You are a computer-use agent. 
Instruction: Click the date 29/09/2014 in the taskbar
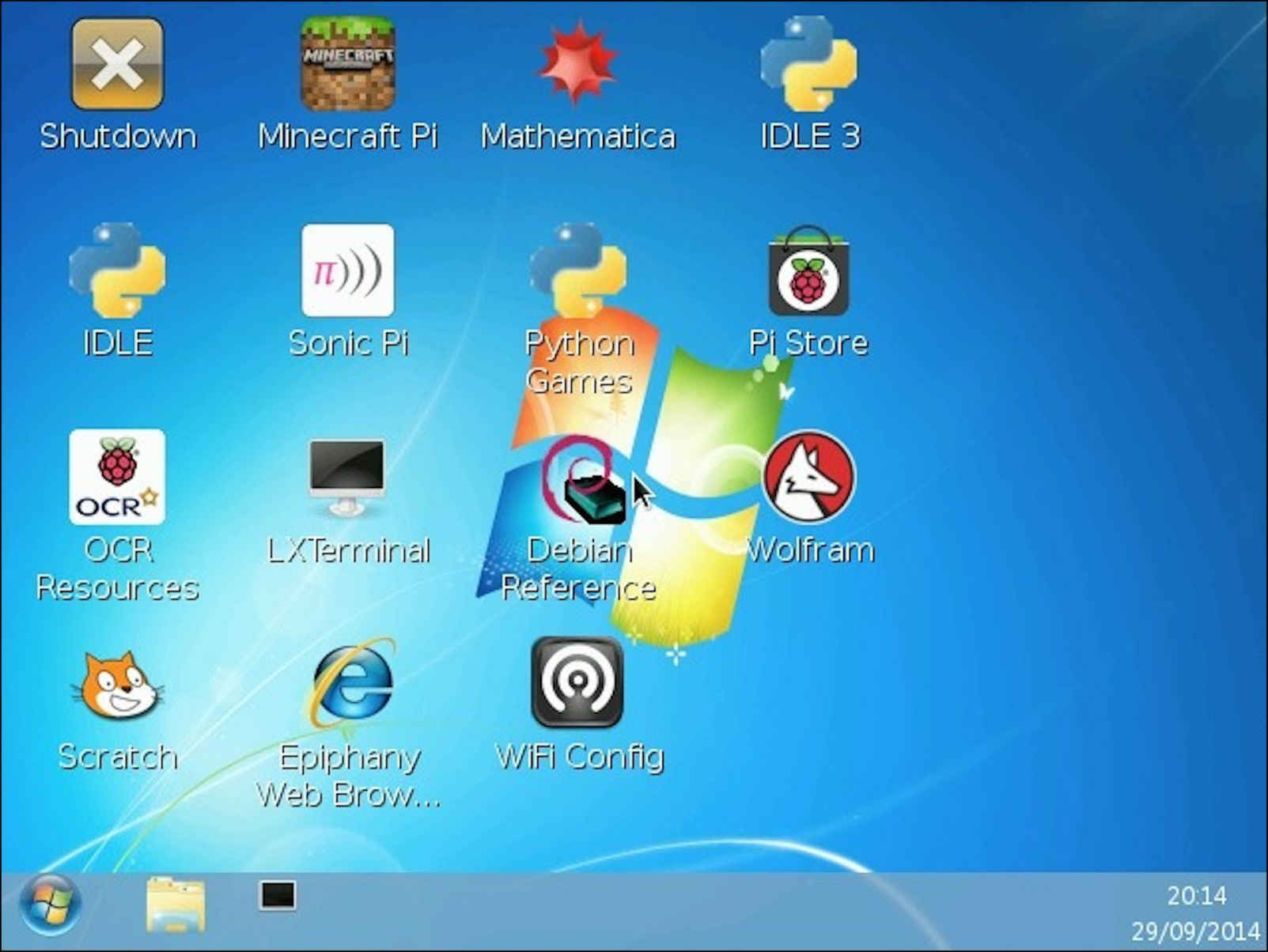point(1195,931)
